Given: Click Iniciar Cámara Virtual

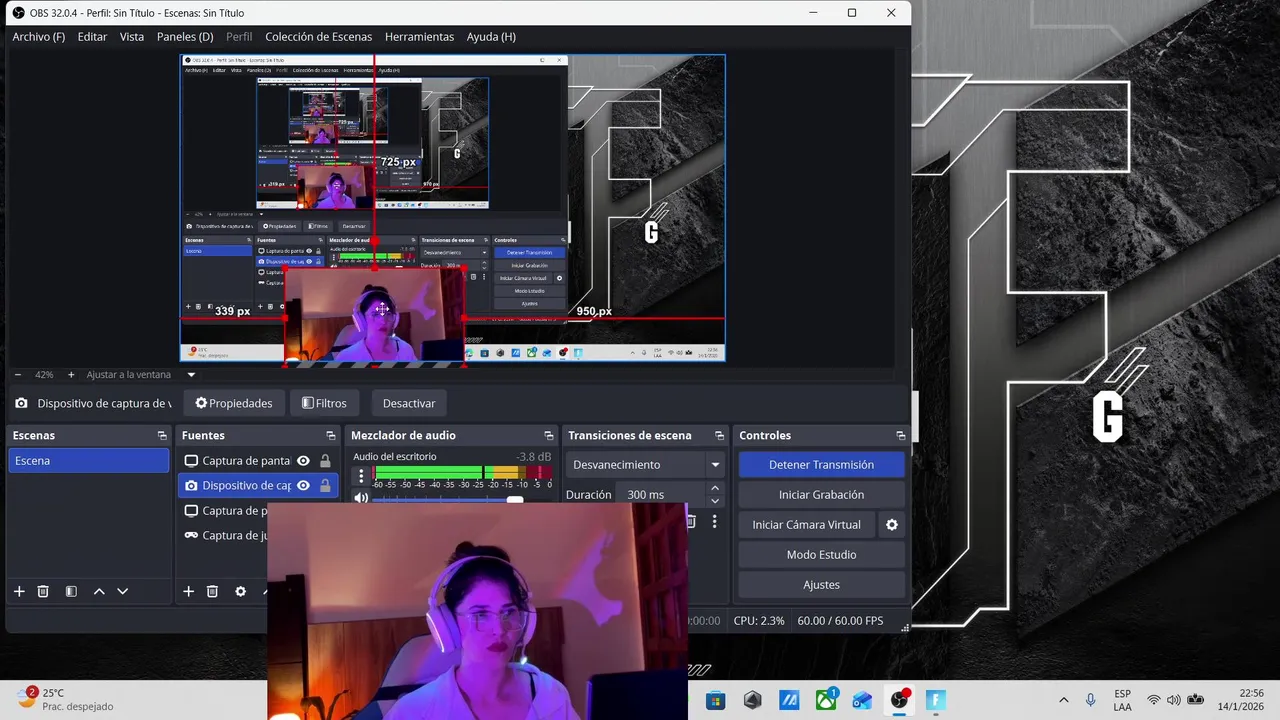Looking at the screenshot, I should (806, 524).
